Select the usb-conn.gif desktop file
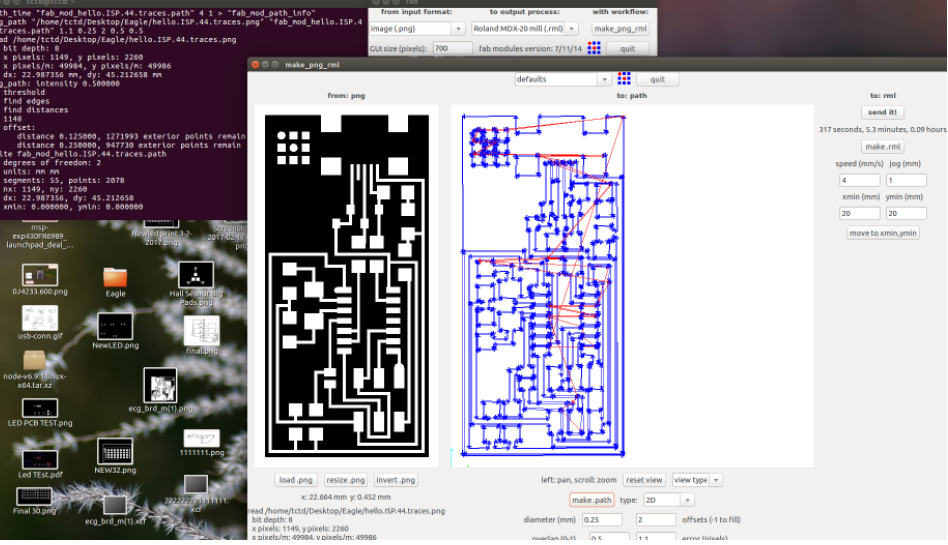The height and width of the screenshot is (545, 948). coord(40,323)
